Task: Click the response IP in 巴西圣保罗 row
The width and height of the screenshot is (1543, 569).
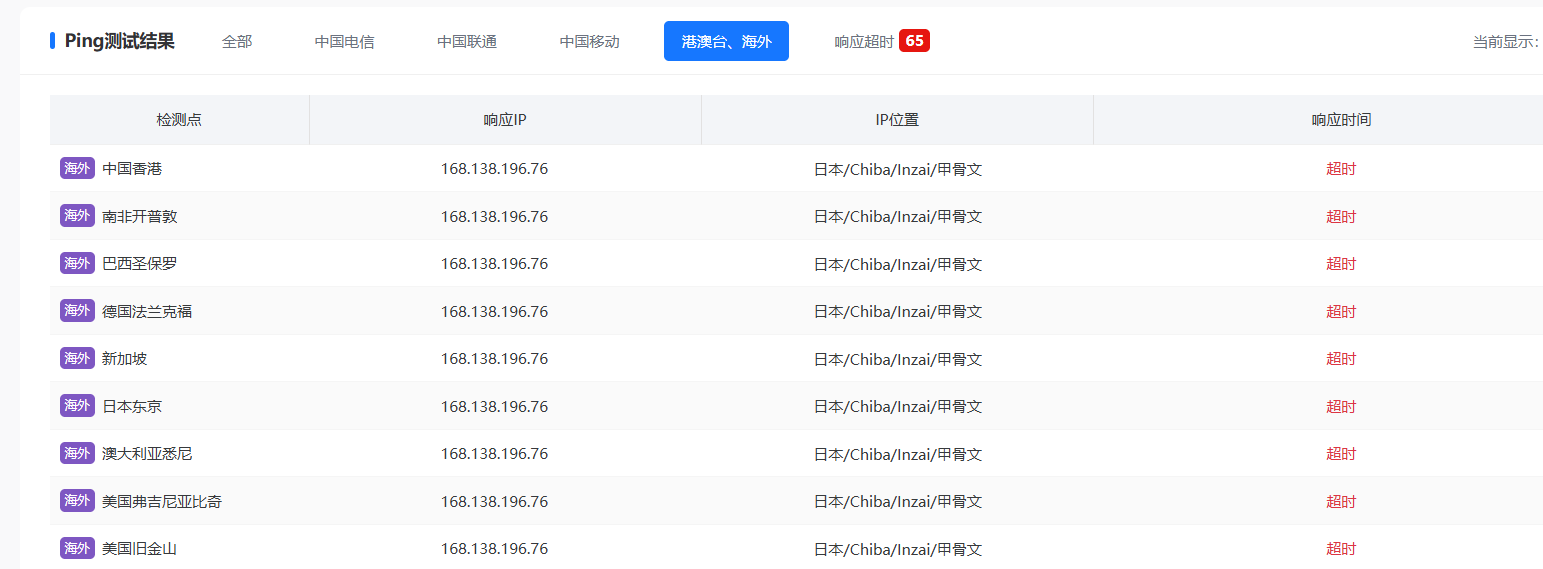Action: click(x=494, y=264)
